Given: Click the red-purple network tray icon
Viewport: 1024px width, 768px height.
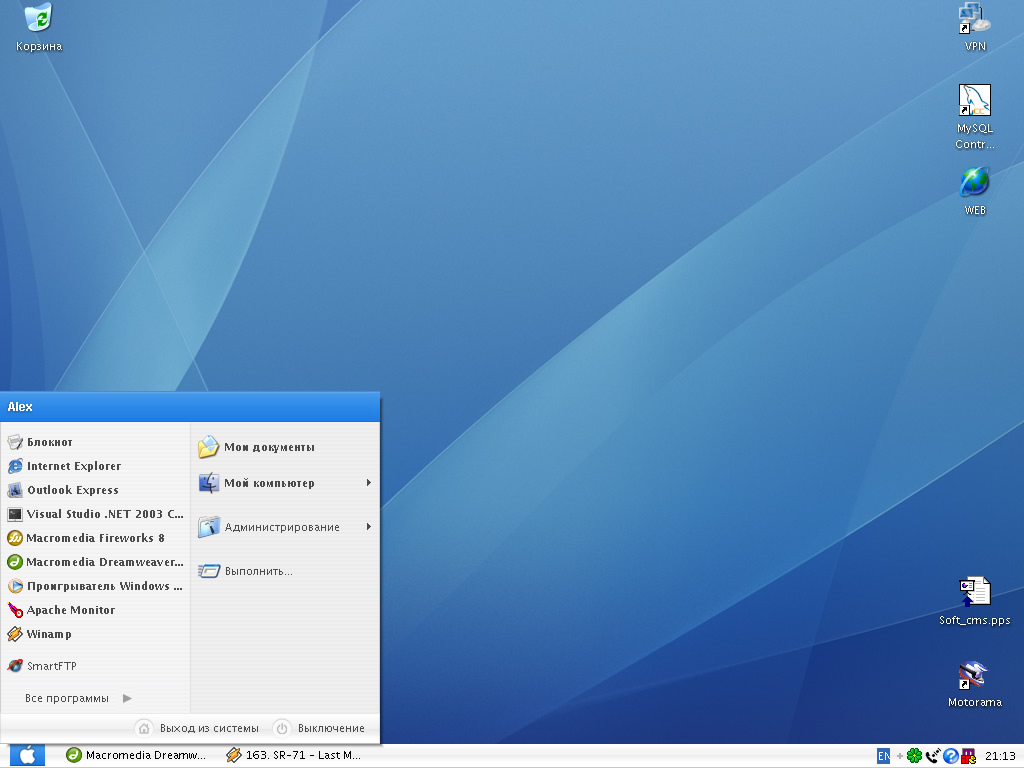Looking at the screenshot, I should pyautogui.click(x=968, y=756).
